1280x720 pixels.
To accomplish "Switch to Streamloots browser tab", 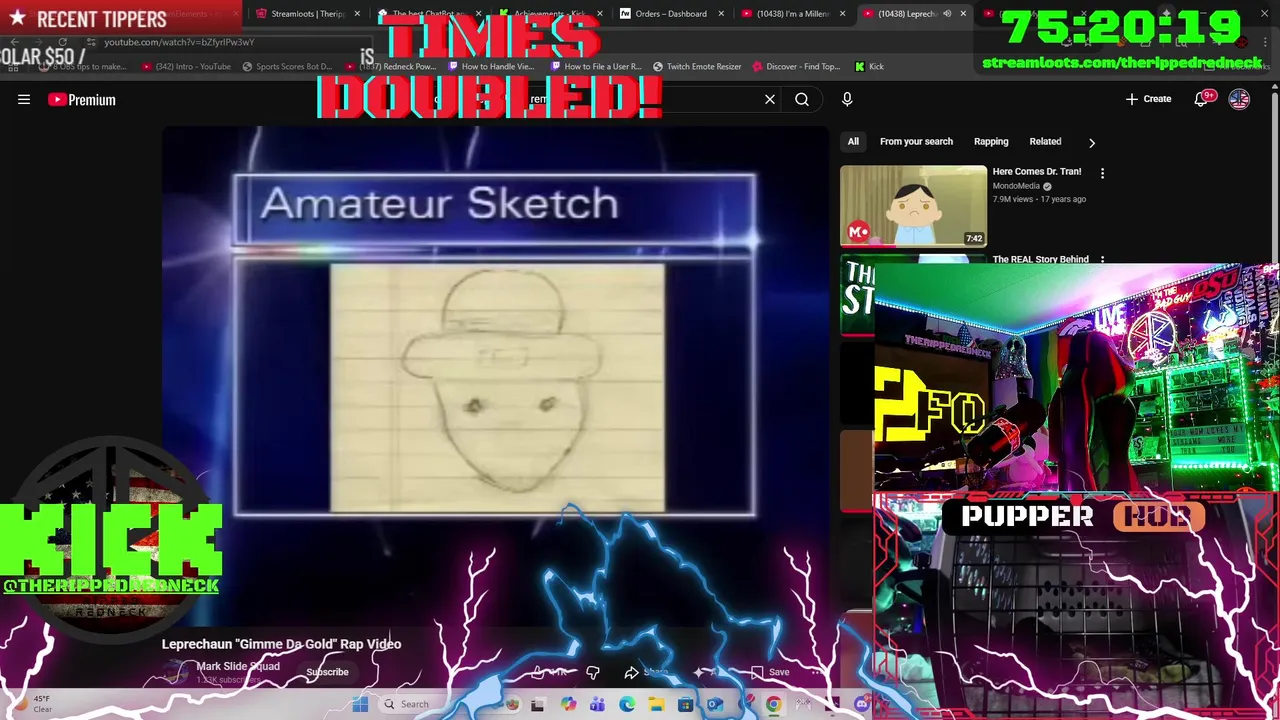I will (307, 14).
